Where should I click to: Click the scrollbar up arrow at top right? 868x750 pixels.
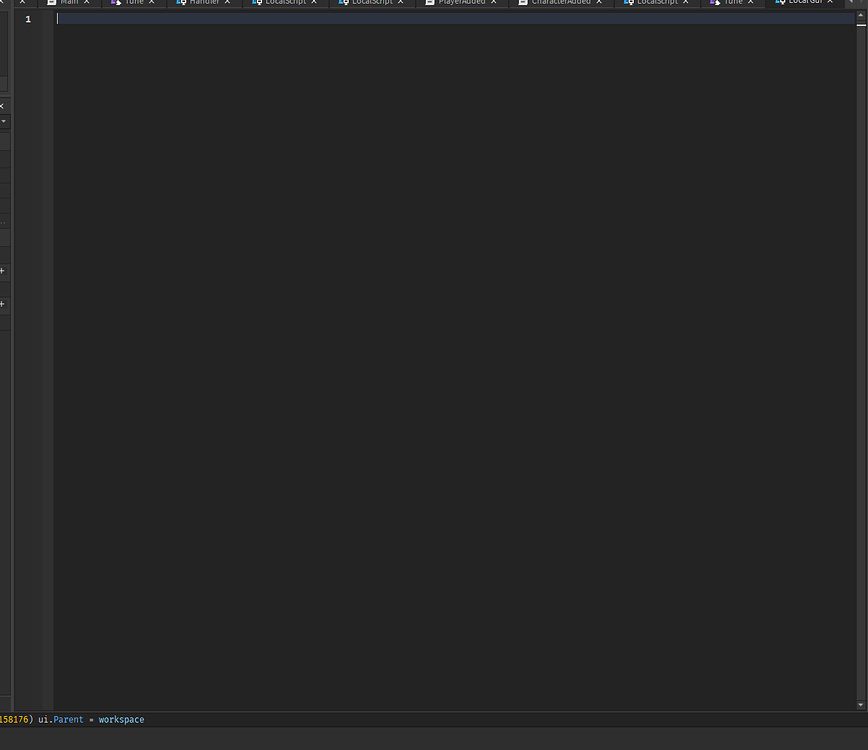click(863, 17)
